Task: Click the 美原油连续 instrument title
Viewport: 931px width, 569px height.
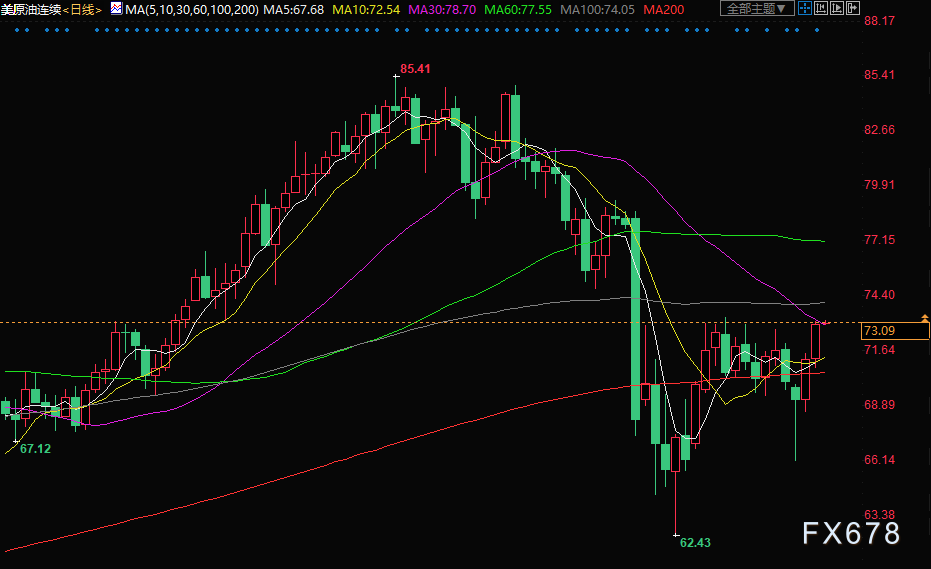Action: pyautogui.click(x=31, y=10)
